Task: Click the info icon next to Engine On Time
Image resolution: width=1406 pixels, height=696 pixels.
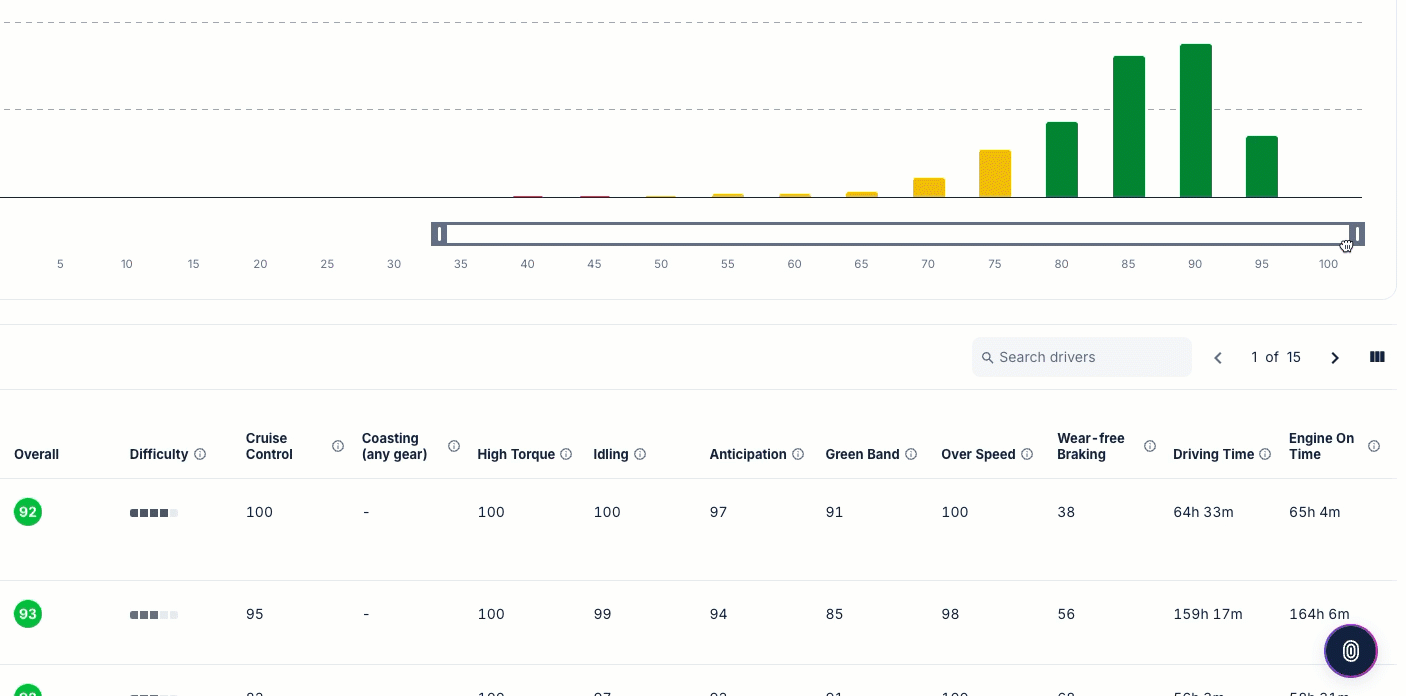Action: click(x=1374, y=447)
